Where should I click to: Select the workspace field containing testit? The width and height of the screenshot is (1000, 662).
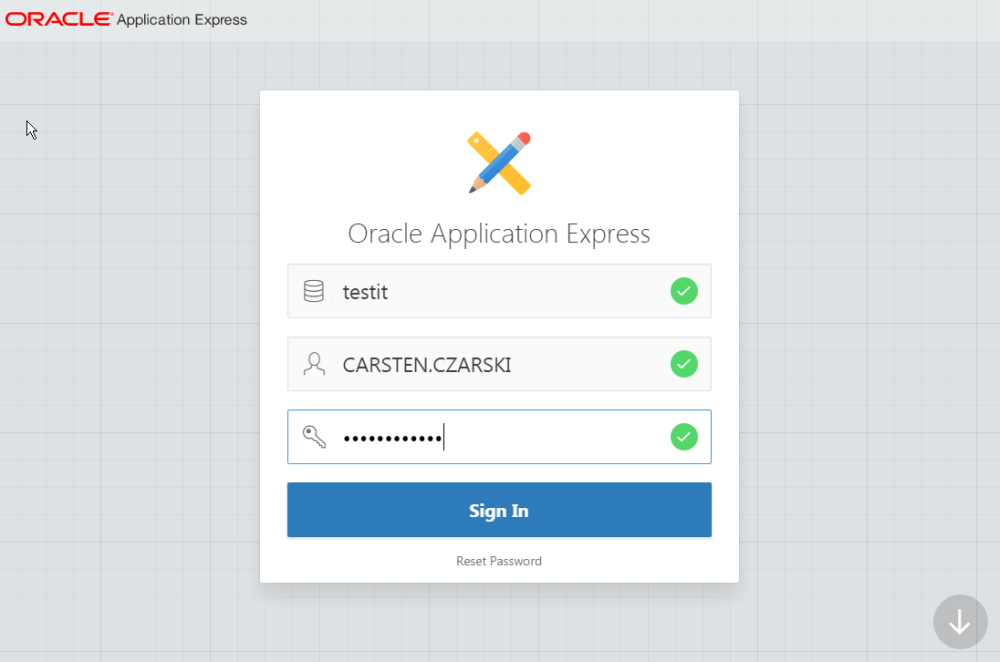(x=450, y=291)
